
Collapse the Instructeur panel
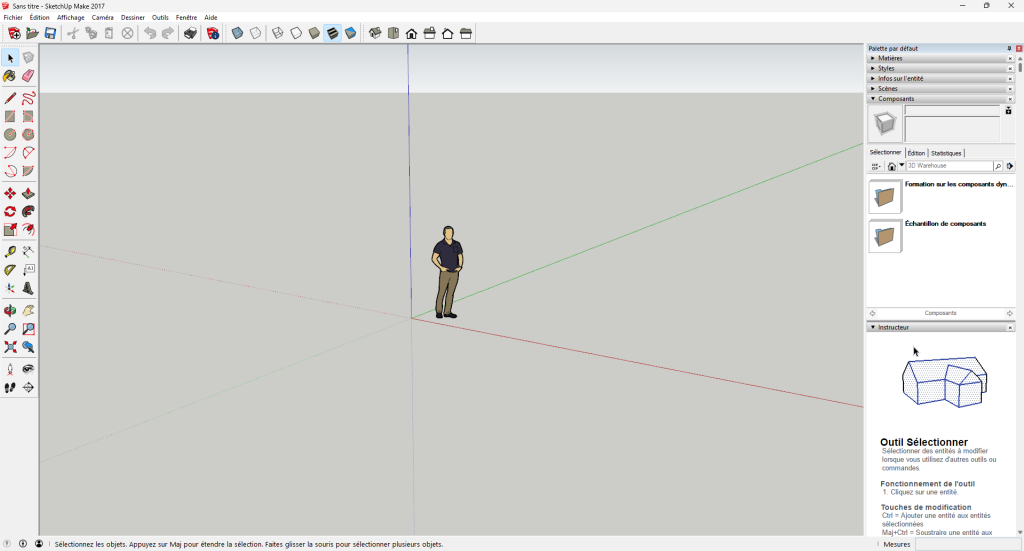(940, 327)
